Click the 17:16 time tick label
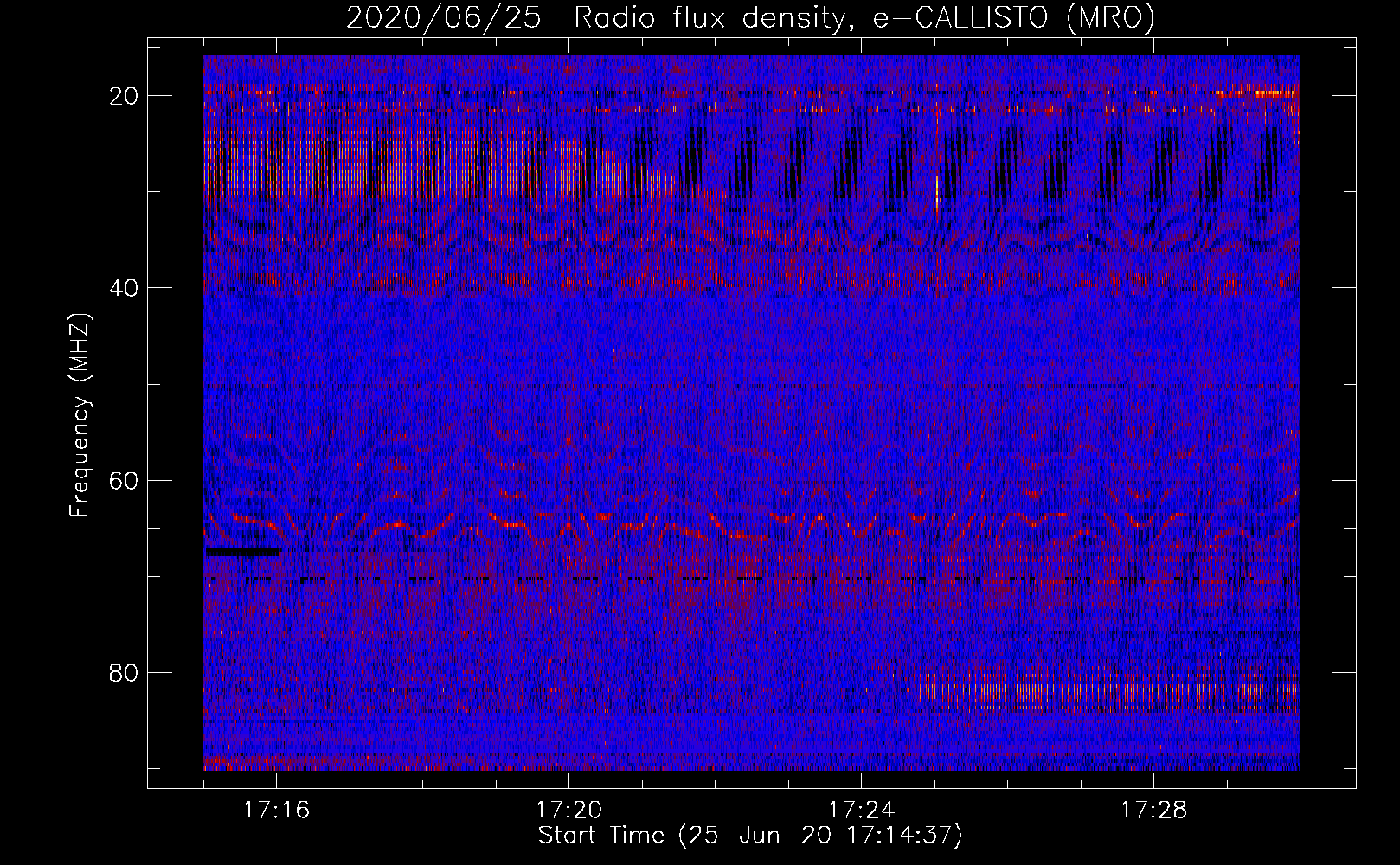1400x865 pixels. coord(277,810)
